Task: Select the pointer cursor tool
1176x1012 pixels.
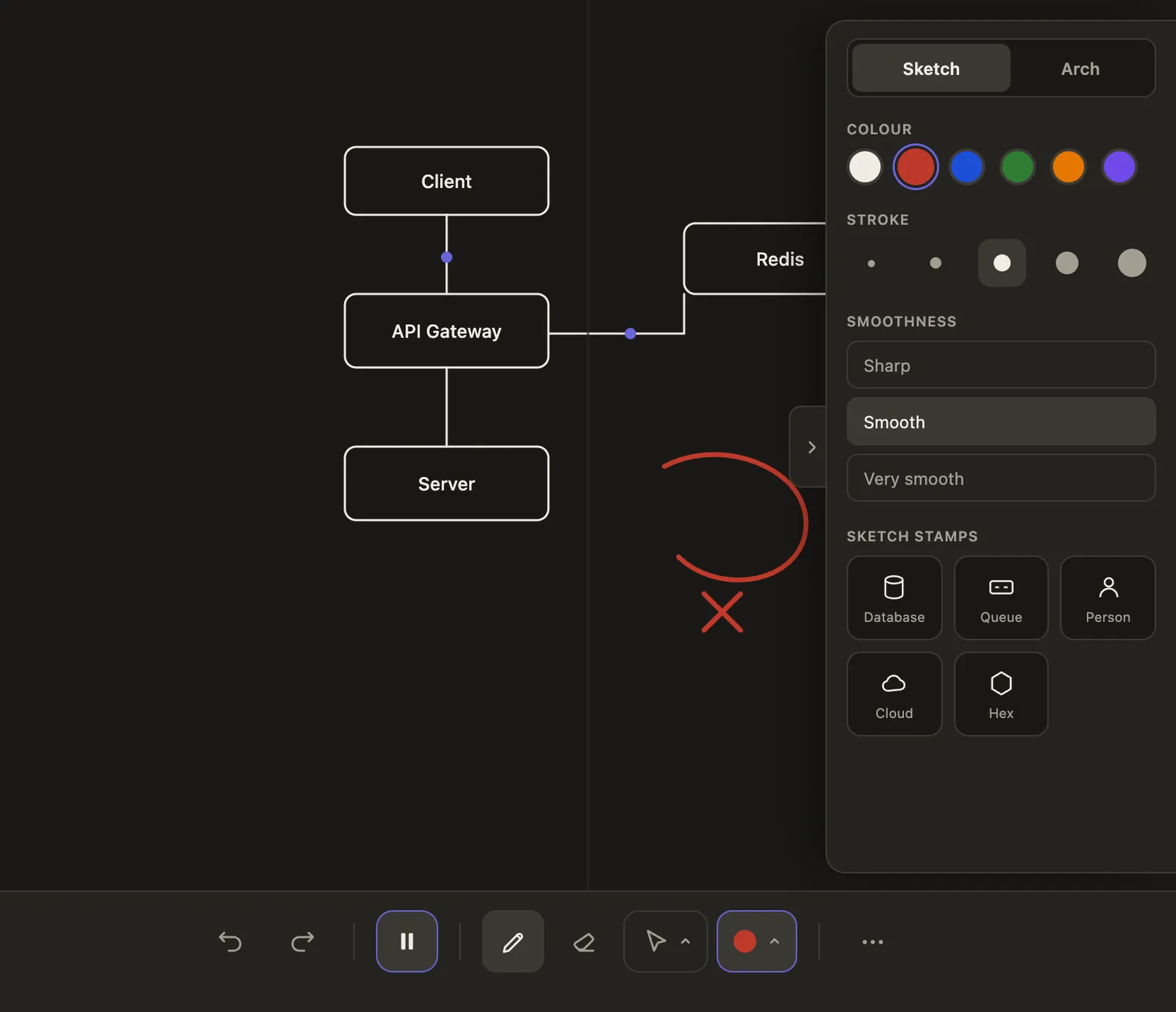Action: coord(656,941)
